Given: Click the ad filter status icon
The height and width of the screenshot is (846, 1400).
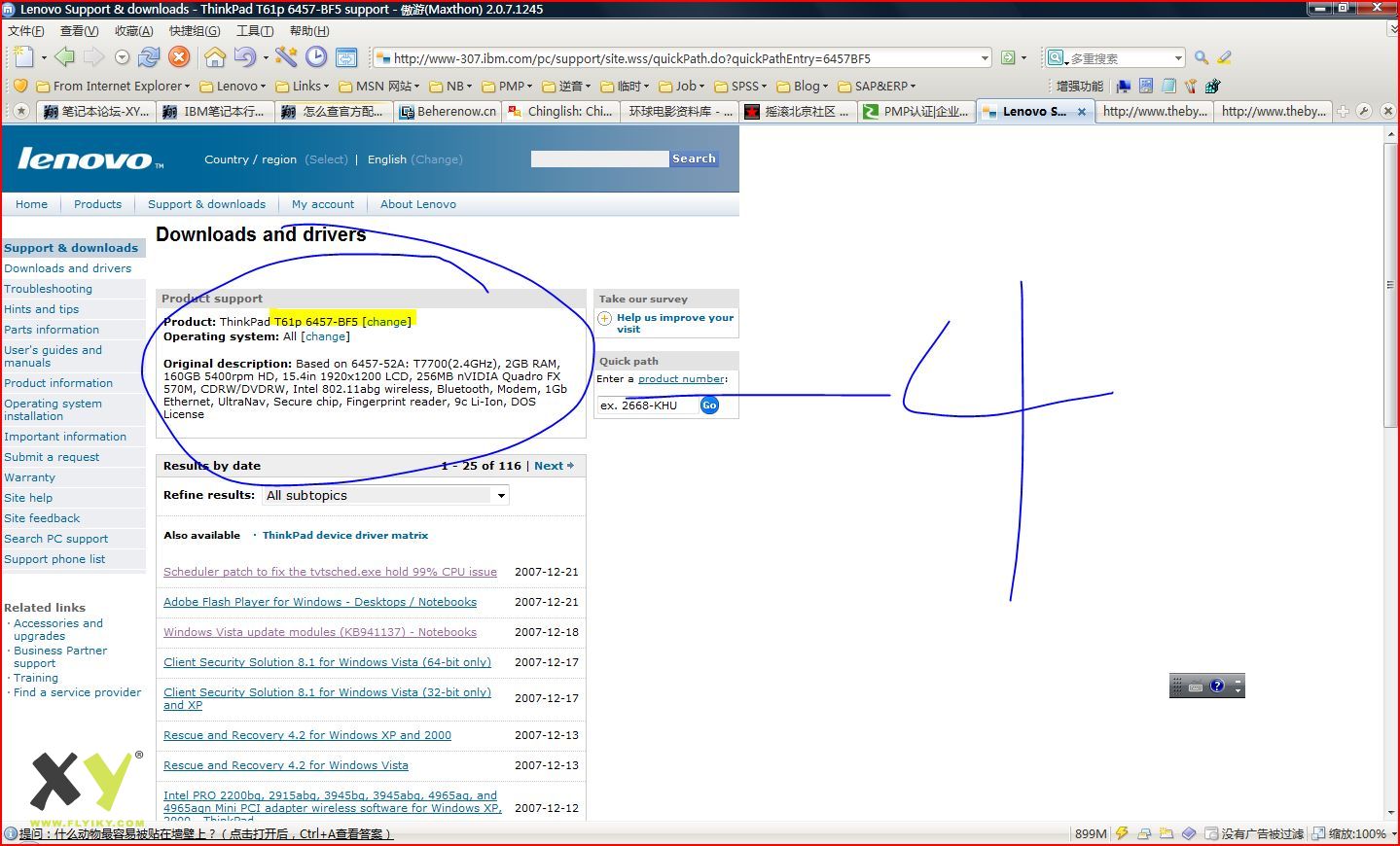Looking at the screenshot, I should point(1254,833).
